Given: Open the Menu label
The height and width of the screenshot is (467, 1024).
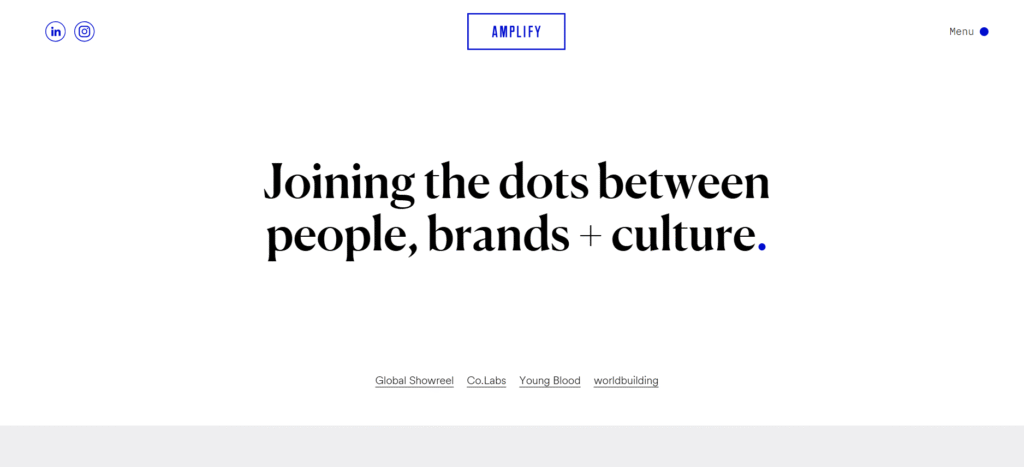Looking at the screenshot, I should tap(961, 32).
